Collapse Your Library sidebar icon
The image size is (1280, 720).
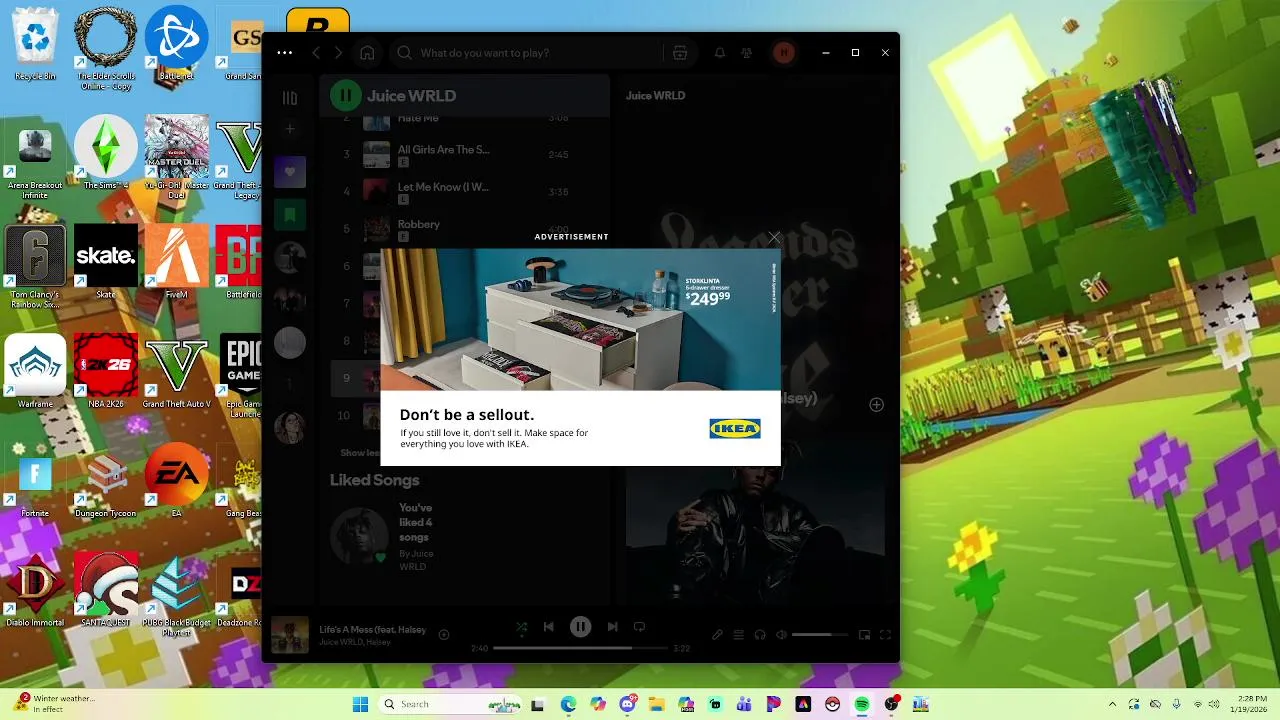(290, 98)
